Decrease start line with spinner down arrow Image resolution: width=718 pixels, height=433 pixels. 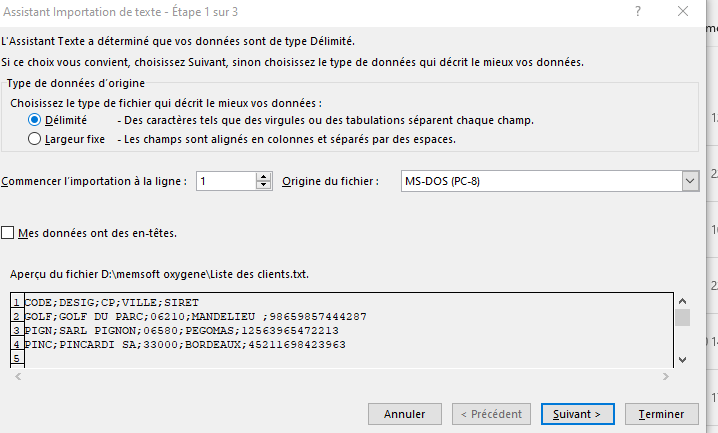[x=264, y=186]
